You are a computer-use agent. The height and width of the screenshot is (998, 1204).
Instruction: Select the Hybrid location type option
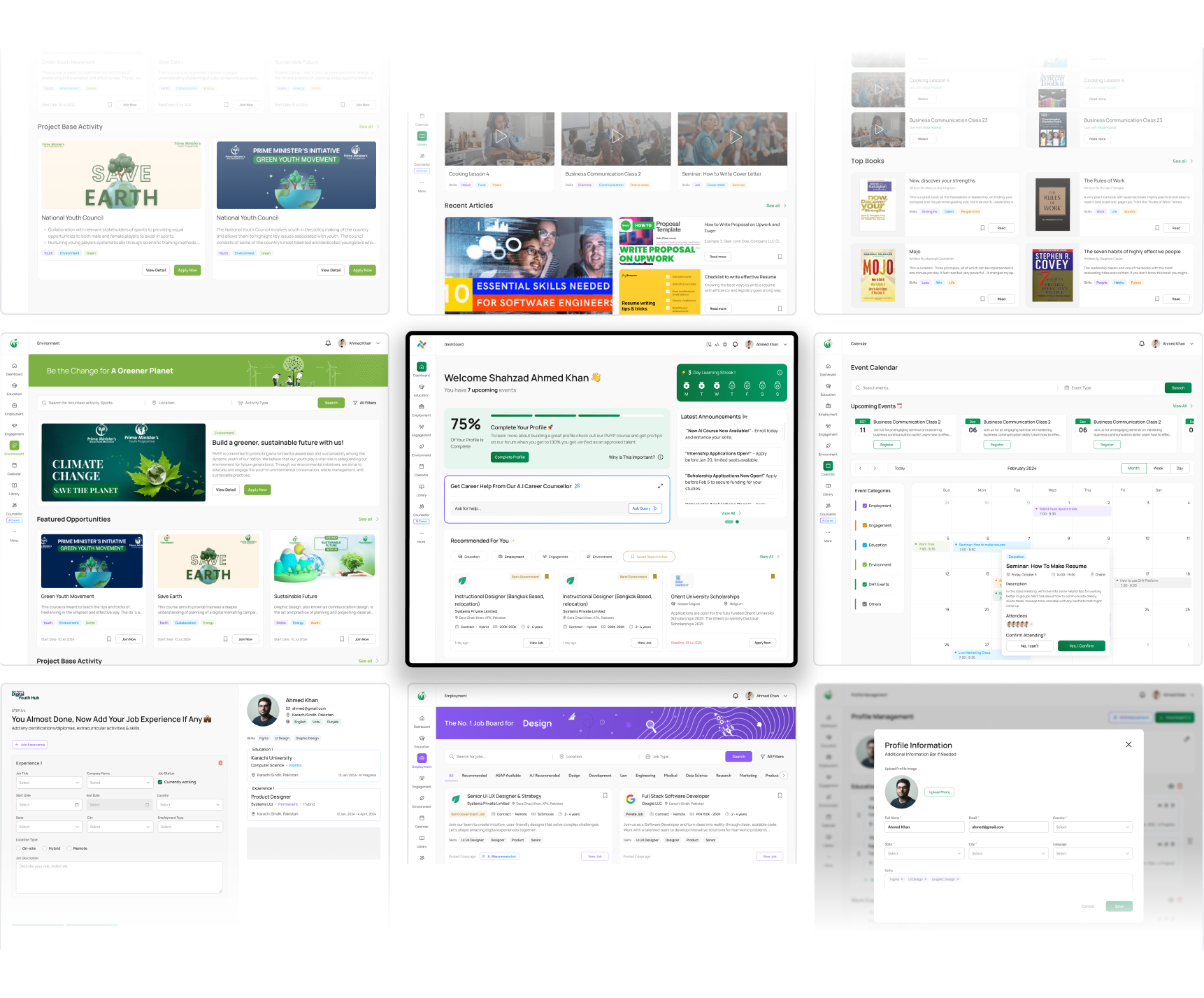coord(45,848)
